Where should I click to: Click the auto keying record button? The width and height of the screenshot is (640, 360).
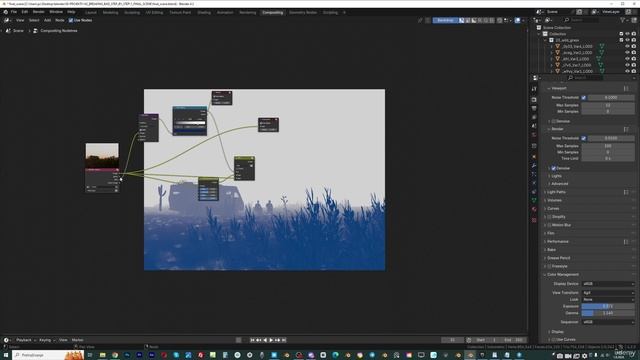pyautogui.click(x=238, y=340)
